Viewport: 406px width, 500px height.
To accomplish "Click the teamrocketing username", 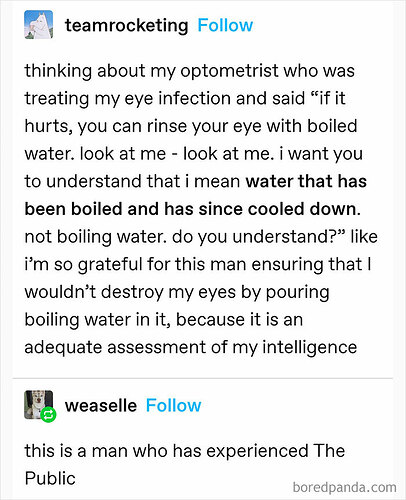I will click(x=127, y=26).
